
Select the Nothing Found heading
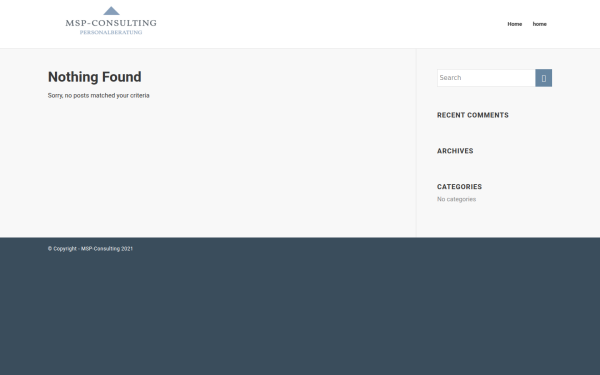[95, 77]
